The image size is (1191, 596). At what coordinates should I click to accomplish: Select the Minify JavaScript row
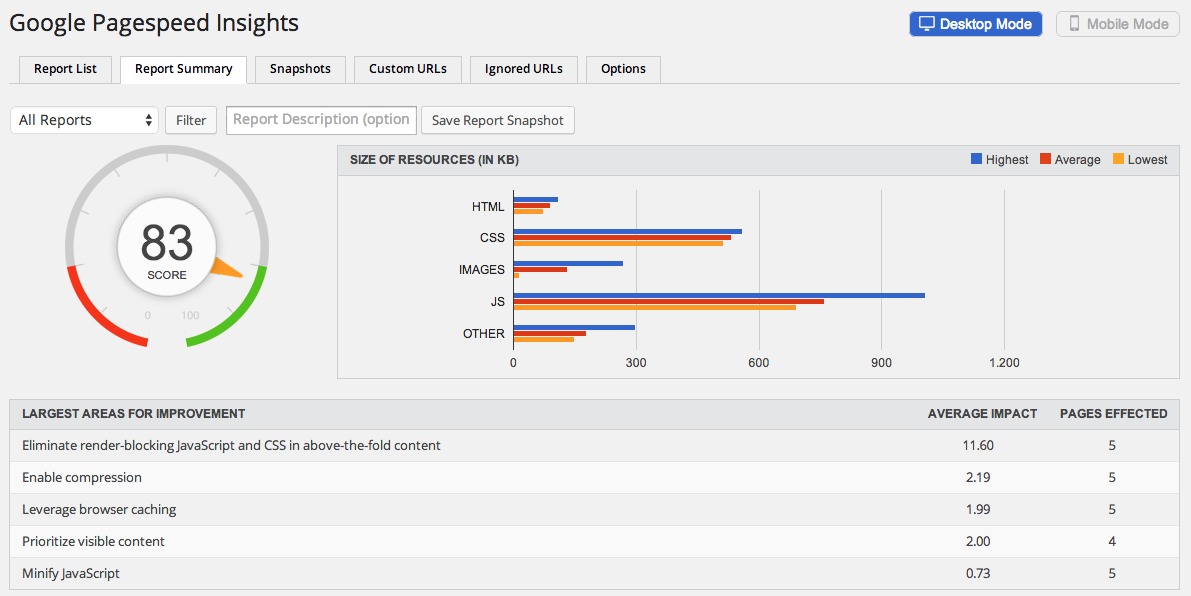(595, 573)
